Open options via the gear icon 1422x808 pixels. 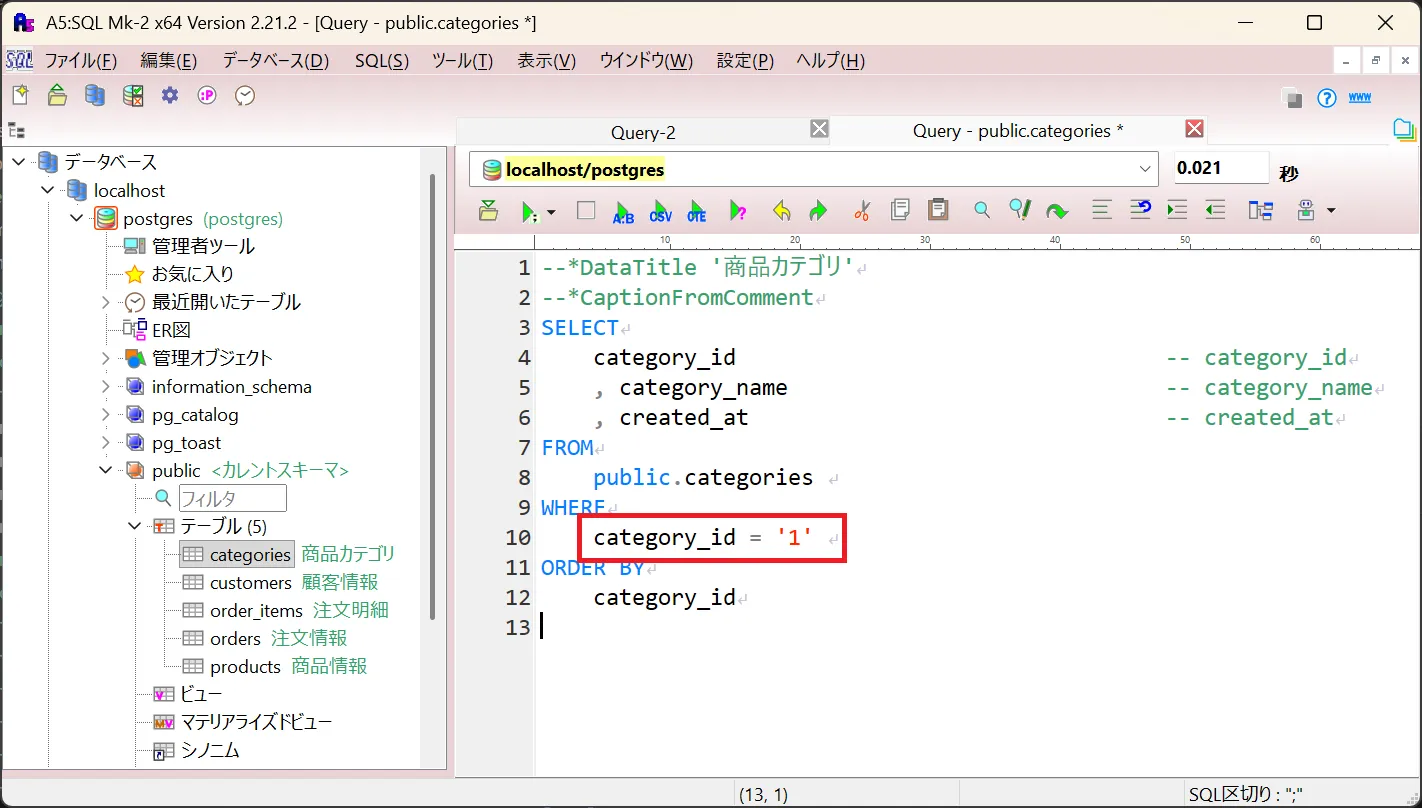click(170, 95)
